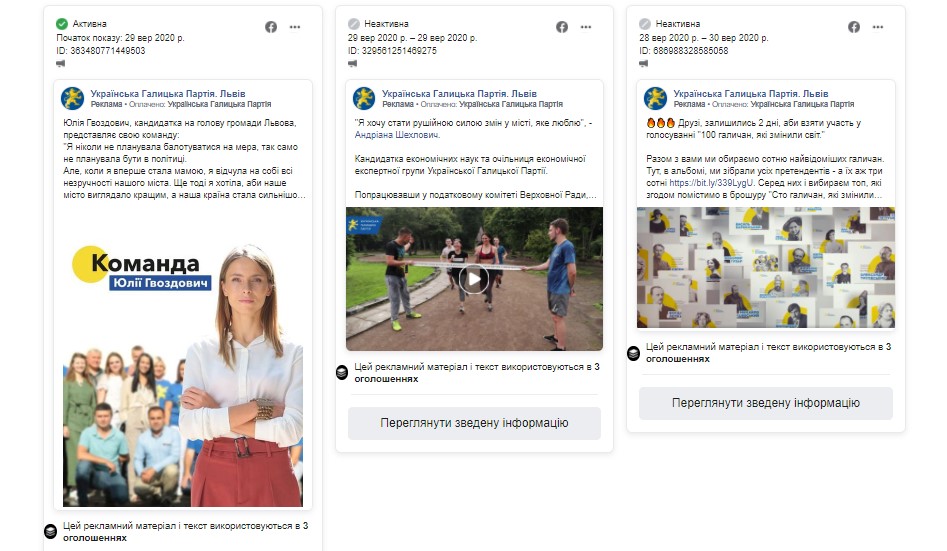Click green Активна status checkmark

[62, 24]
